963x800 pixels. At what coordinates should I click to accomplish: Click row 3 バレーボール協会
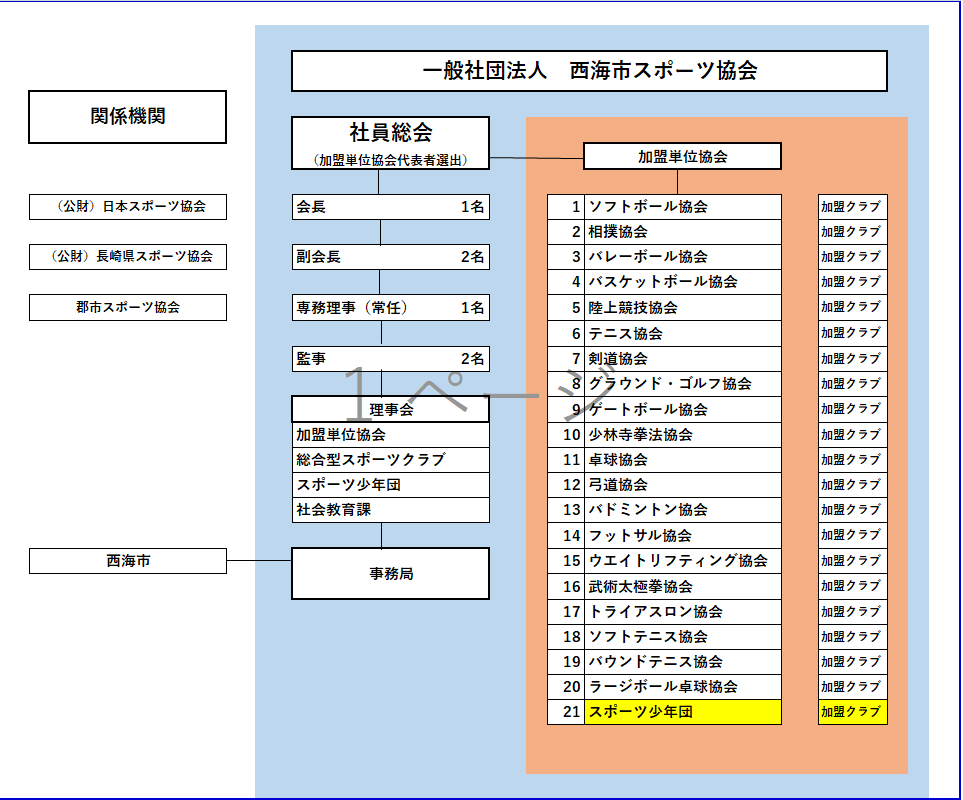click(665, 257)
